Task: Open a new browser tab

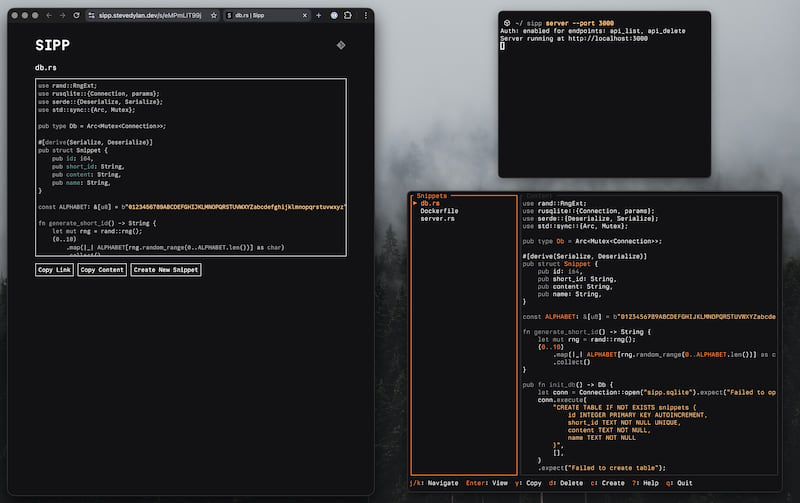Action: 319,16
